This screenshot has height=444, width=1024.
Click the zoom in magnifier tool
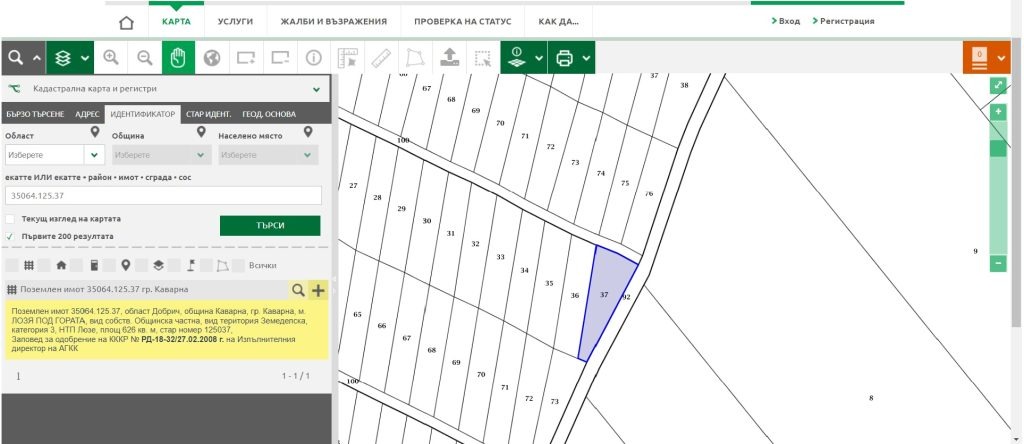111,58
